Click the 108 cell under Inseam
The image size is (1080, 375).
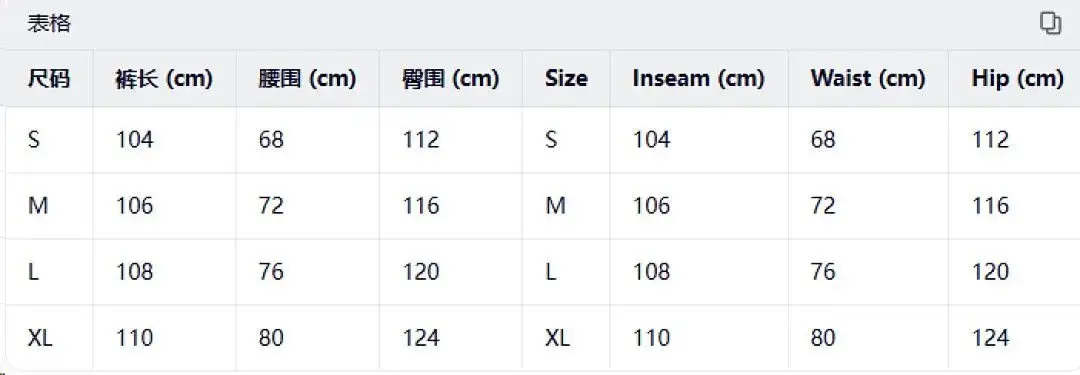[652, 272]
